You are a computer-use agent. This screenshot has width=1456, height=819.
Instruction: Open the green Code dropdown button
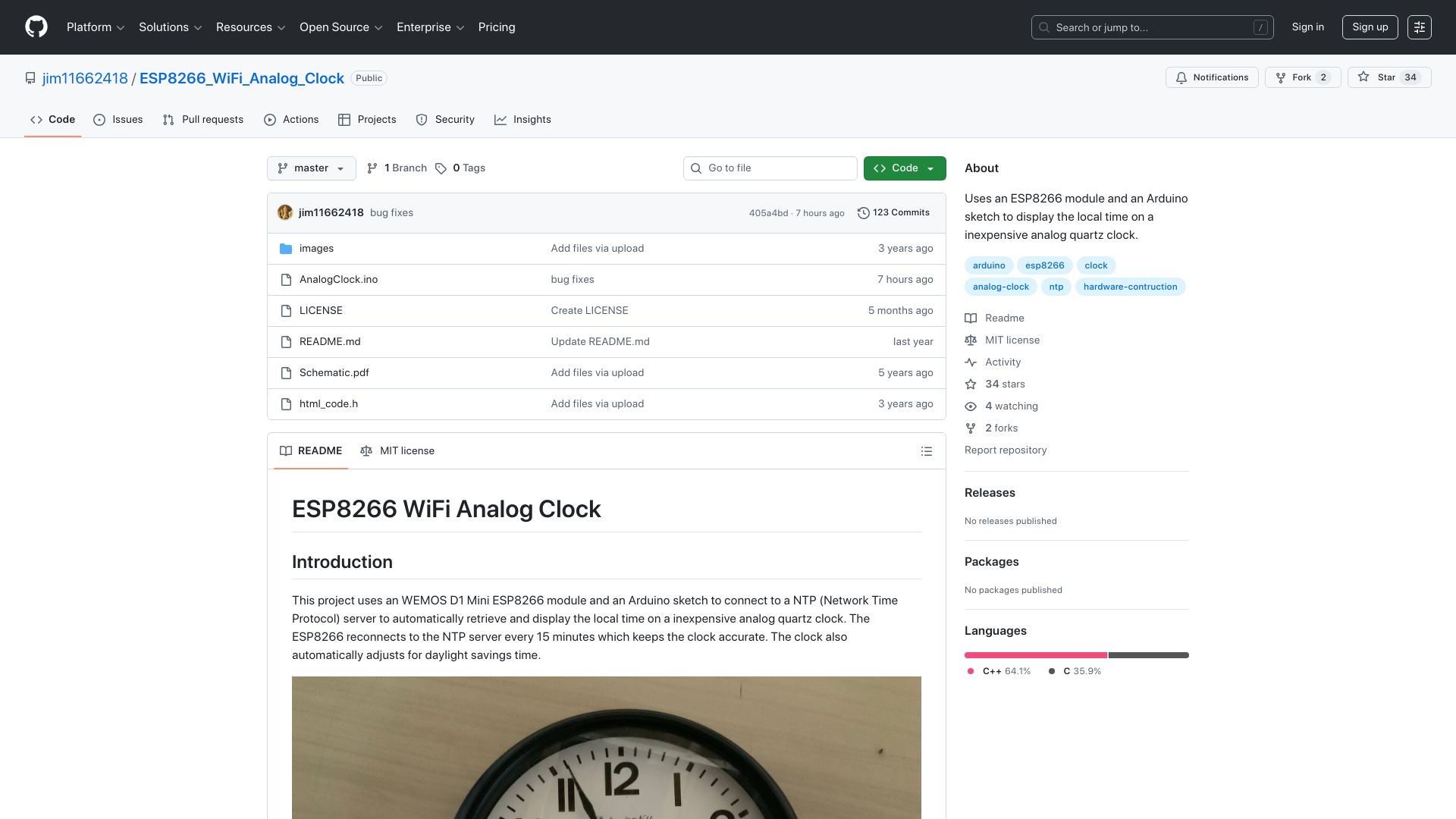click(x=905, y=168)
